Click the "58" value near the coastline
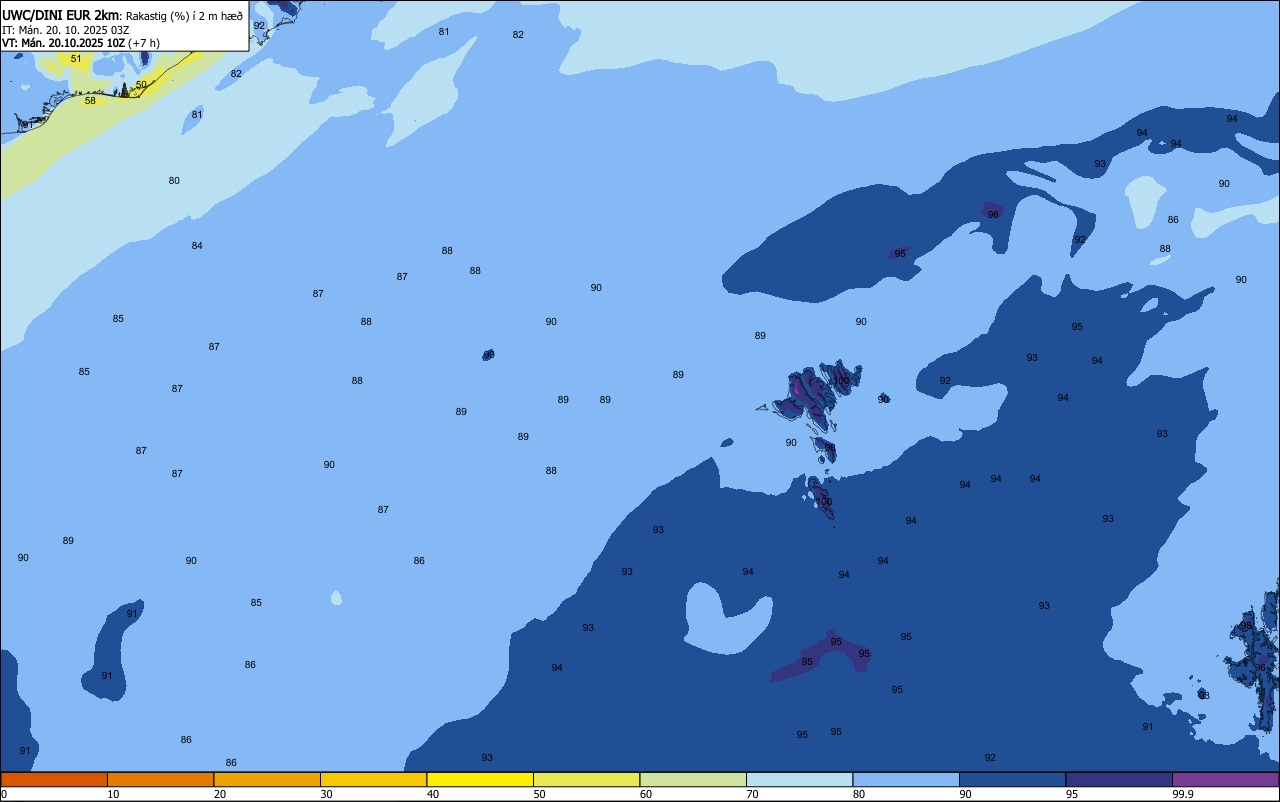This screenshot has height=802, width=1280. [90, 101]
